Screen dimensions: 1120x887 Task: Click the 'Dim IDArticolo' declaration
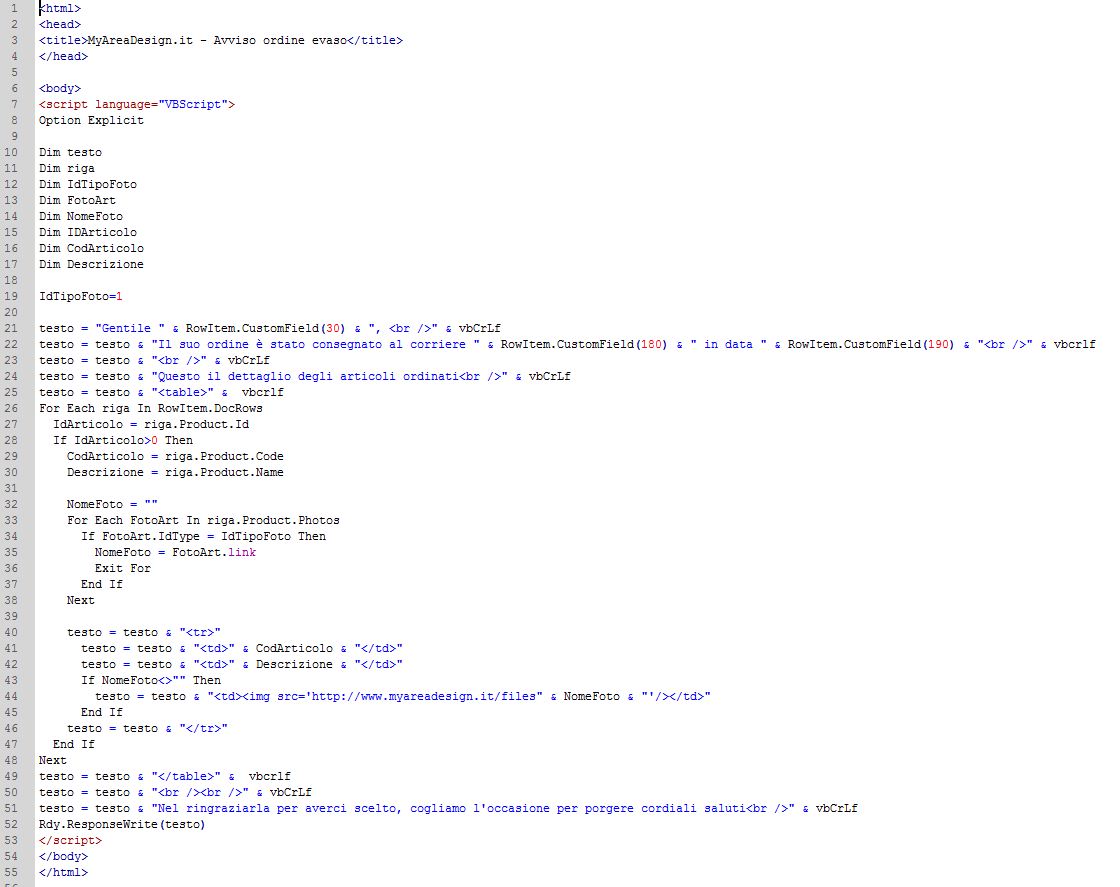(88, 232)
